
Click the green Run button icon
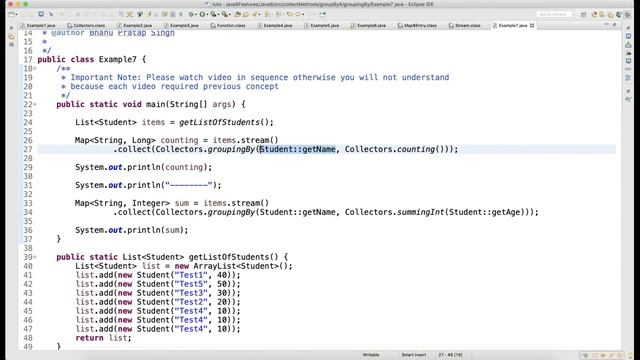pyautogui.click(x=202, y=14)
